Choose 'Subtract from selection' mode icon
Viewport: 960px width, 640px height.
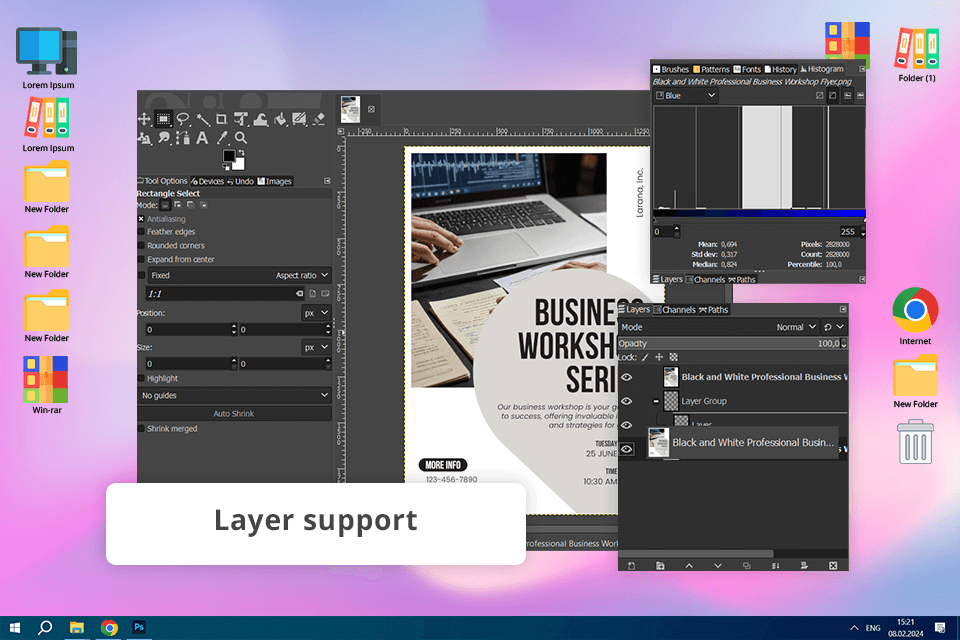190,205
